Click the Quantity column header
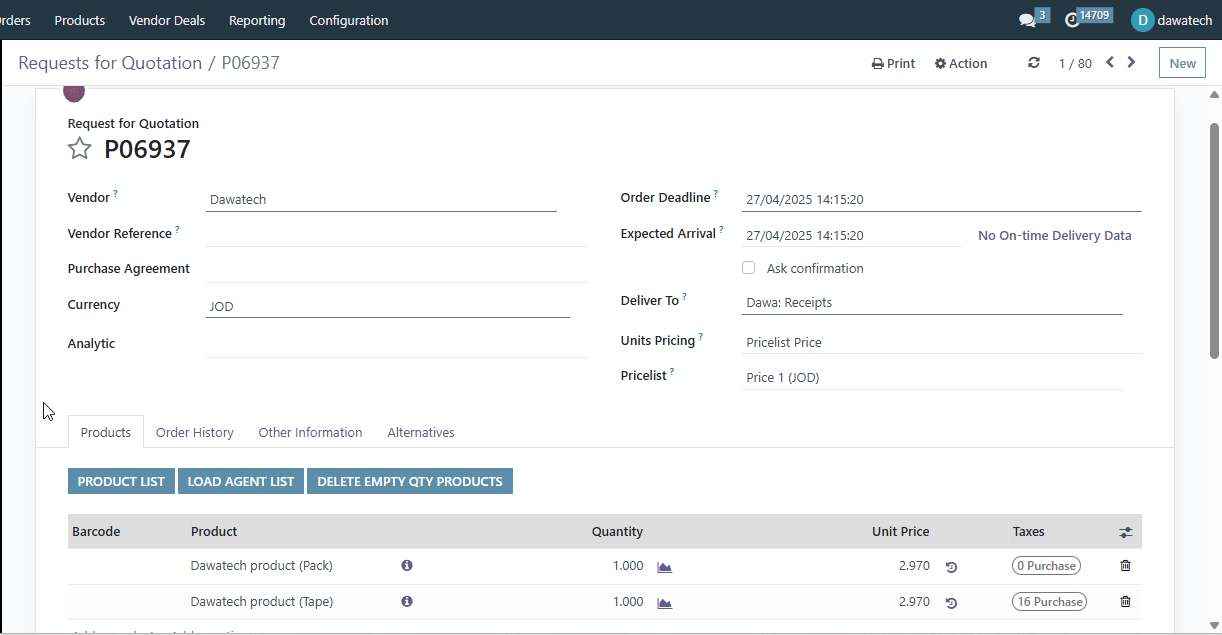 pos(617,532)
